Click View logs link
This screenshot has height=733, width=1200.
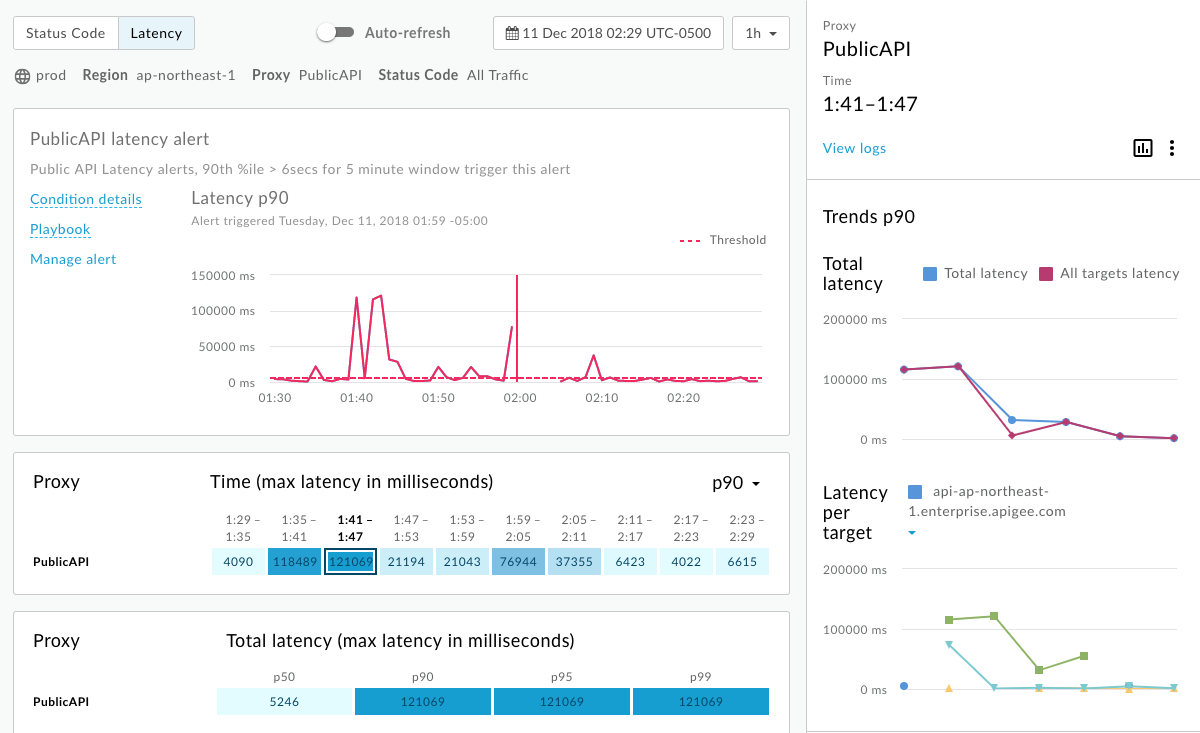pyautogui.click(x=854, y=148)
